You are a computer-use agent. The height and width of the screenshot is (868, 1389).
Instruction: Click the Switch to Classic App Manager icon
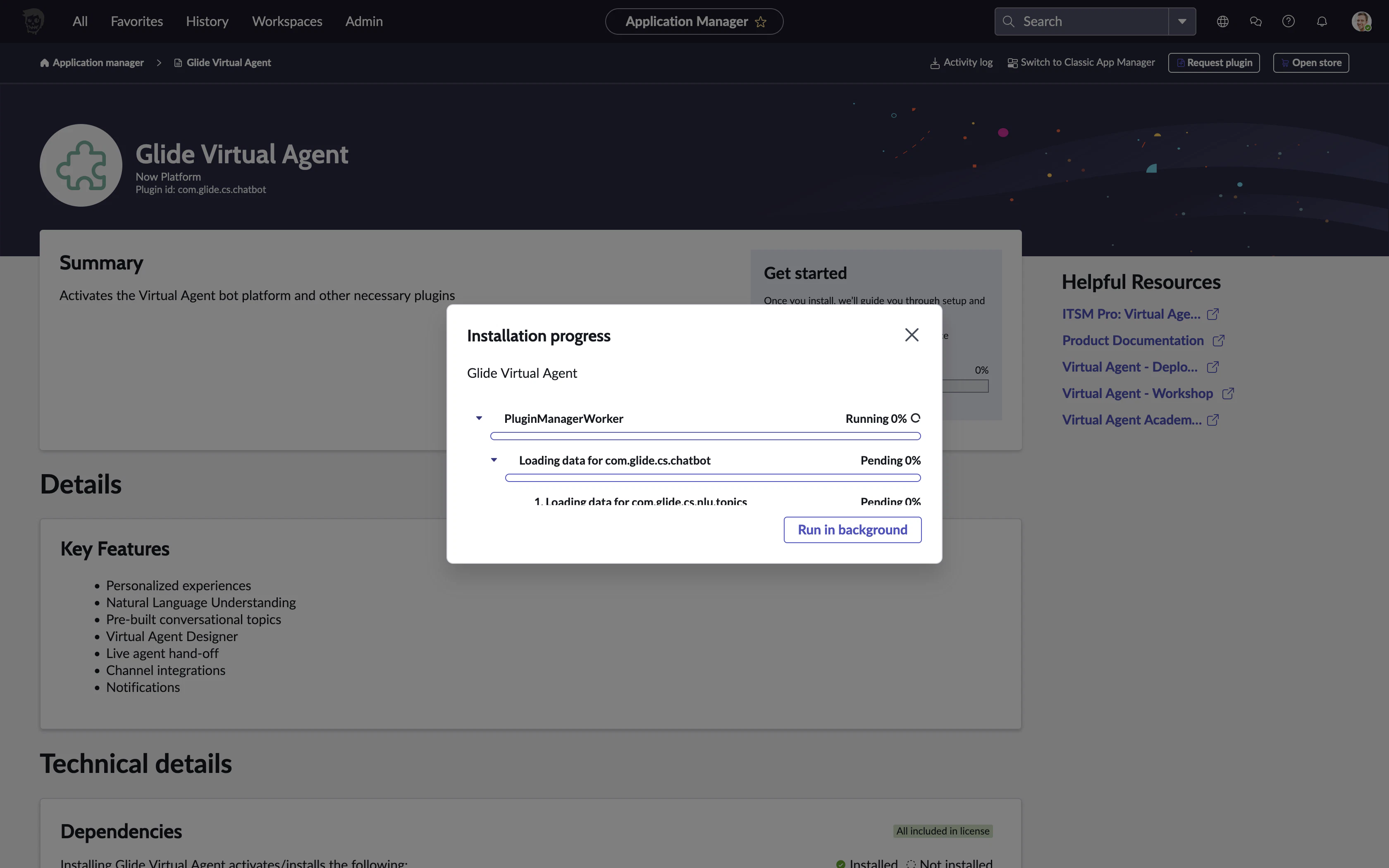click(1012, 63)
